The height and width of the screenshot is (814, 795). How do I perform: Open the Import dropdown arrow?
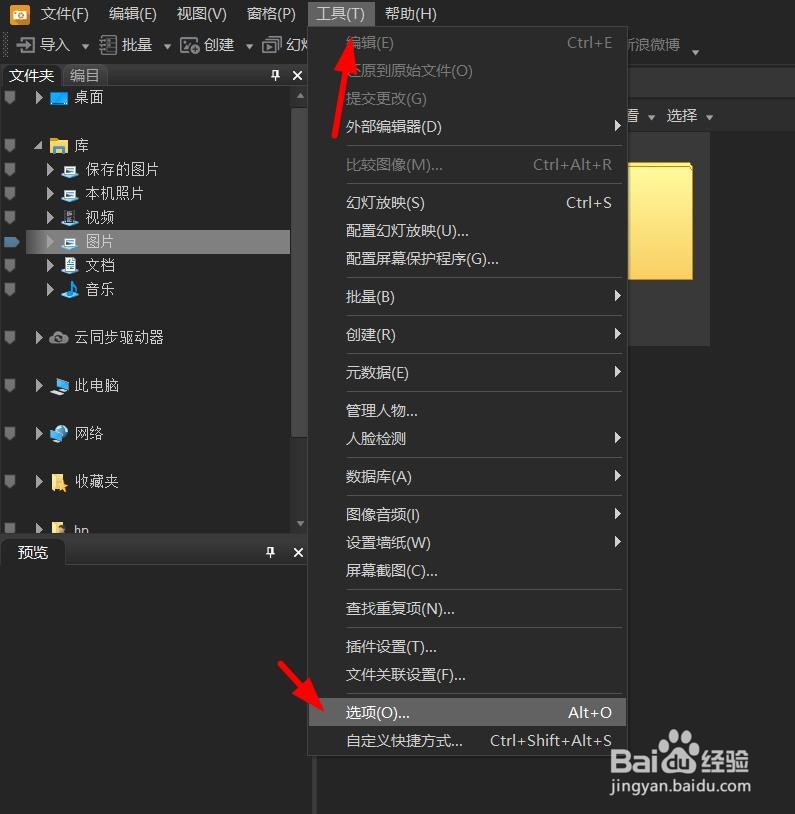tap(85, 47)
